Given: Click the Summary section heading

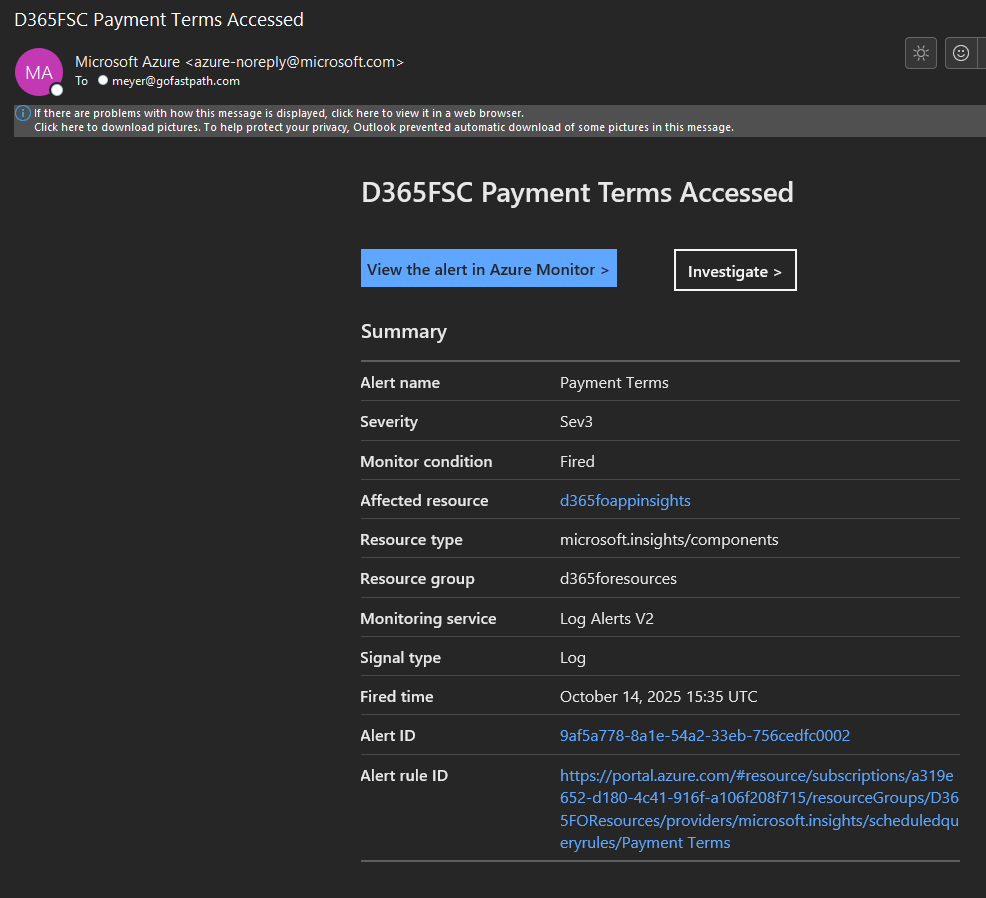Looking at the screenshot, I should 404,331.
